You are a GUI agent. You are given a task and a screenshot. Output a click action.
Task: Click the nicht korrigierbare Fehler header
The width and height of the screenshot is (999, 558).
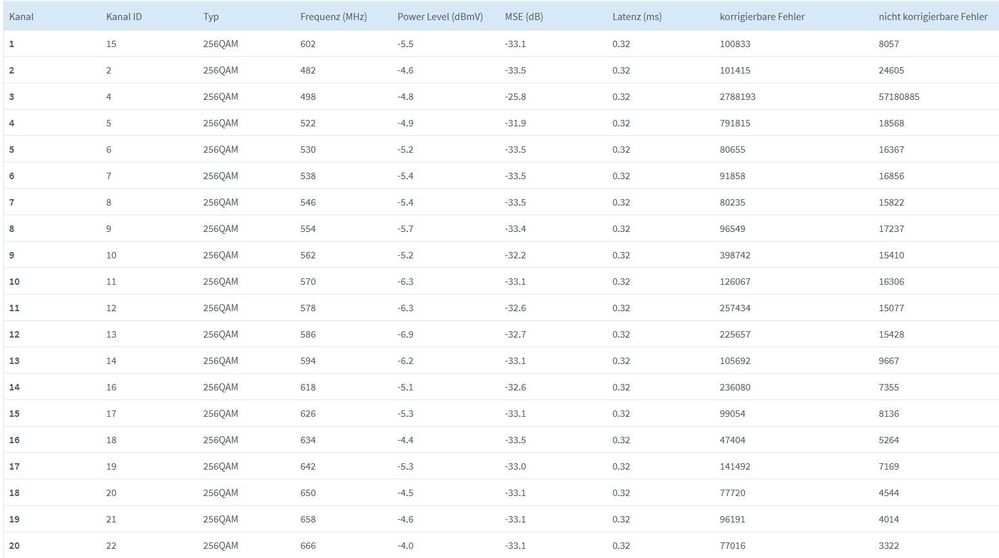pos(932,17)
